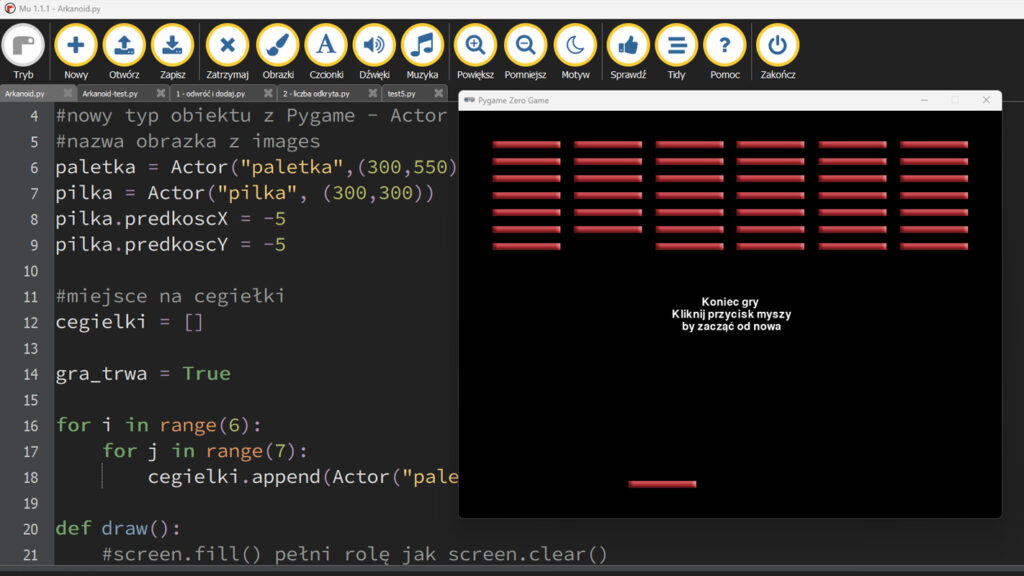This screenshot has height=576, width=1024.
Task: Zoom in with Powiększ
Action: coord(475,46)
